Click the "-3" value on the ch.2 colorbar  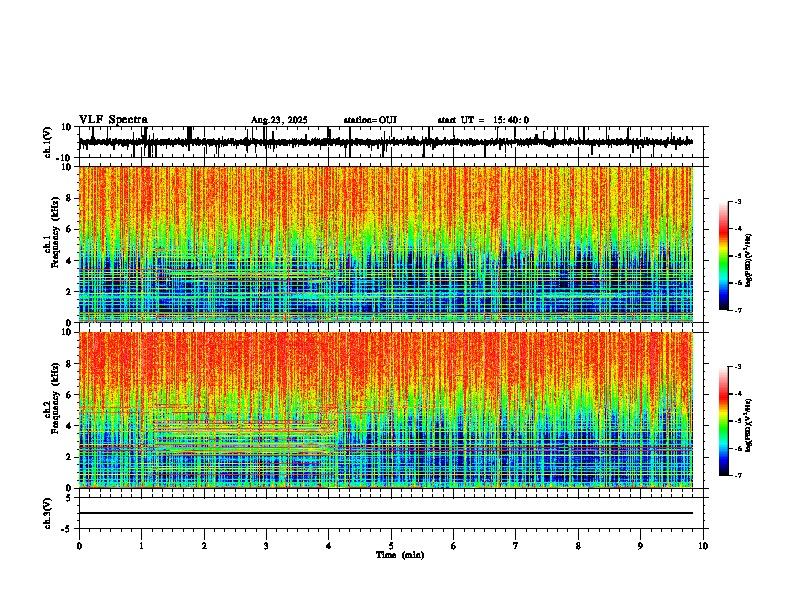click(738, 367)
